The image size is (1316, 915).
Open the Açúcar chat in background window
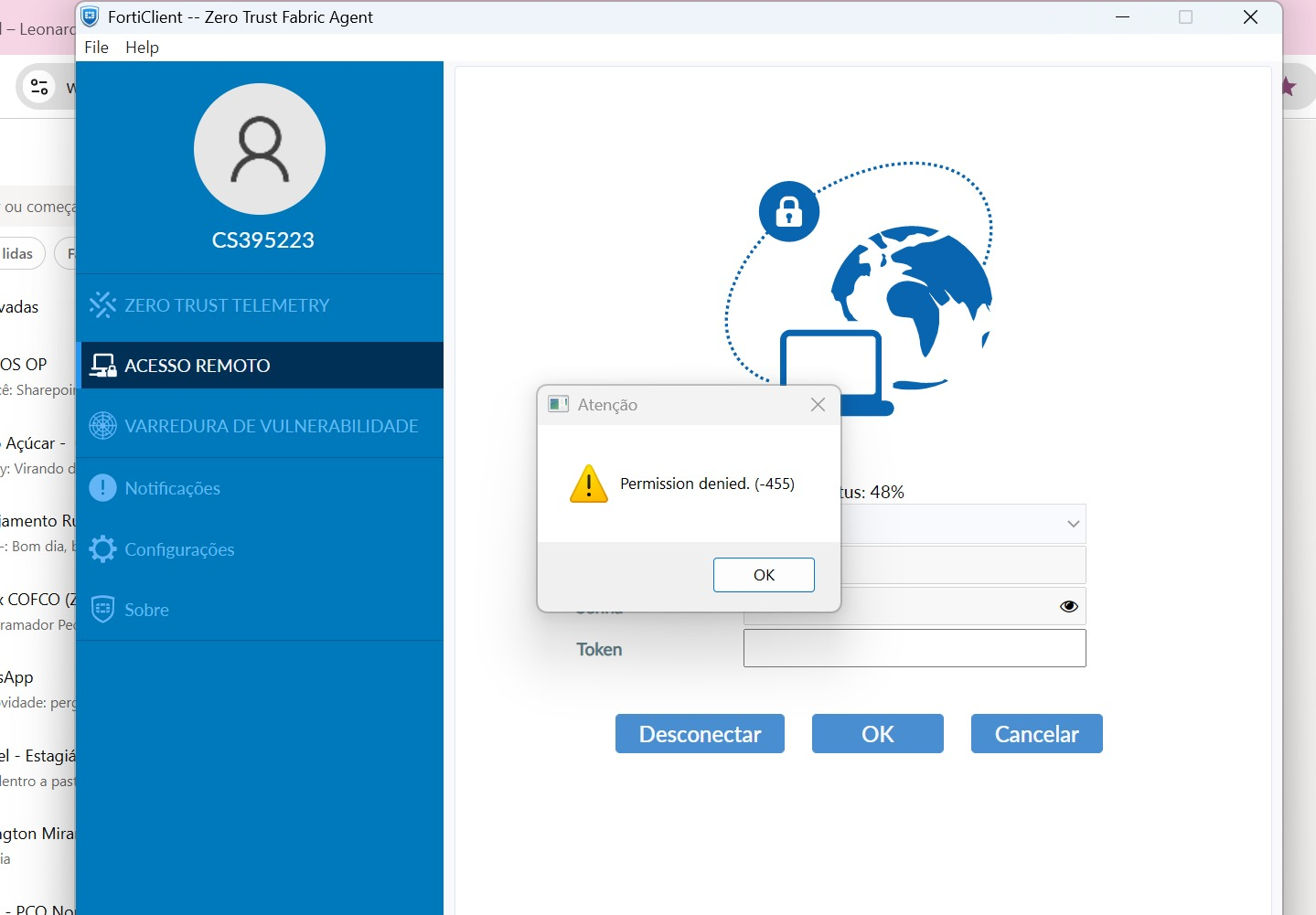(37, 455)
